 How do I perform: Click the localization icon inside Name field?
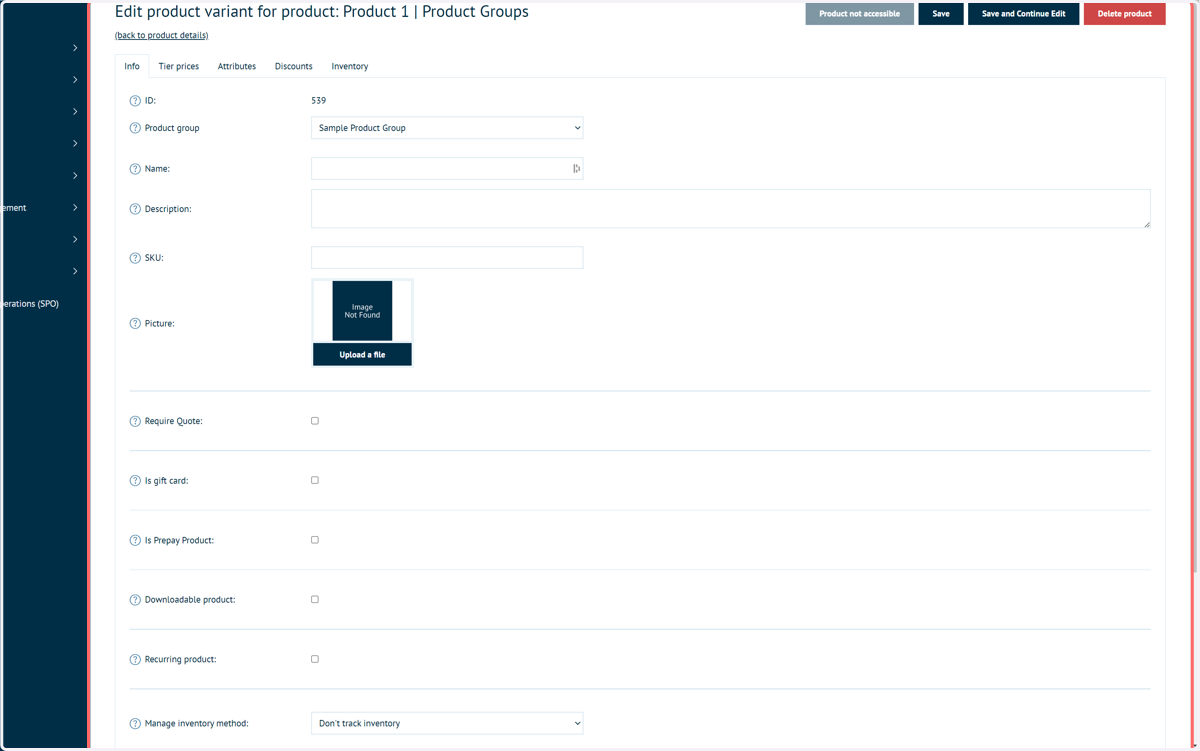[x=576, y=169]
